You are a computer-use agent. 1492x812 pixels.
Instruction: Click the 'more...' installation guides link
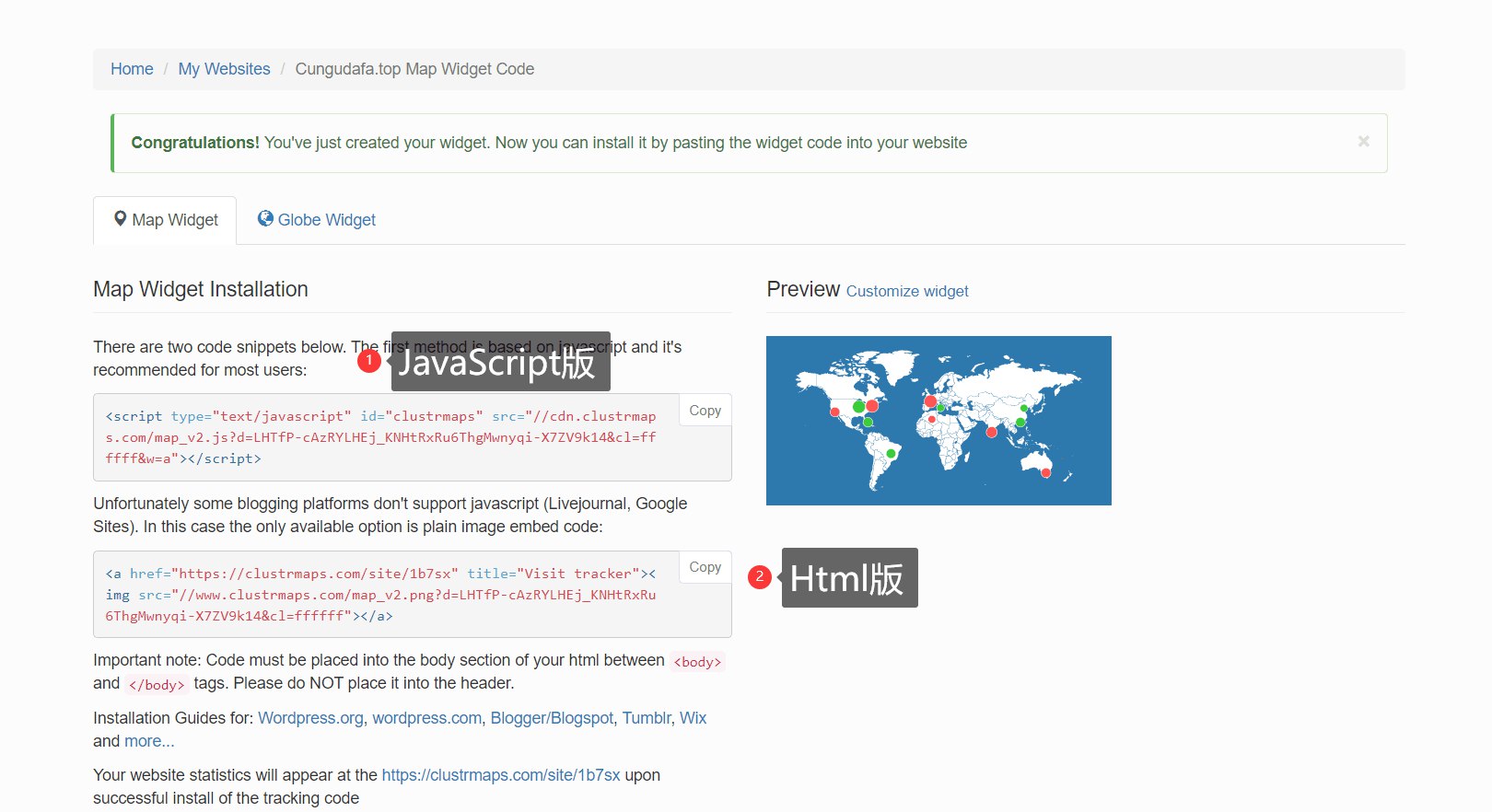149,741
